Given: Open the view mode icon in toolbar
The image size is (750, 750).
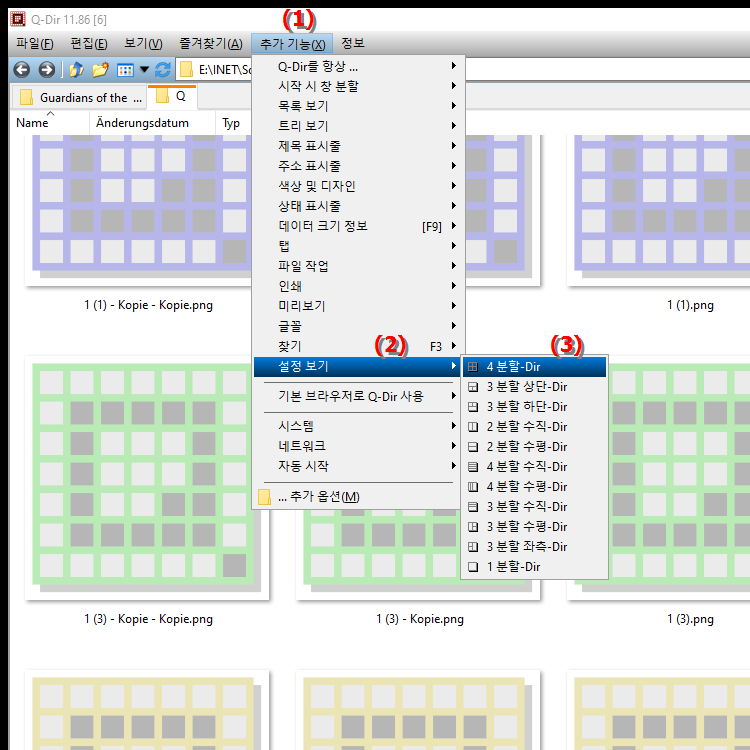Looking at the screenshot, I should tap(125, 70).
